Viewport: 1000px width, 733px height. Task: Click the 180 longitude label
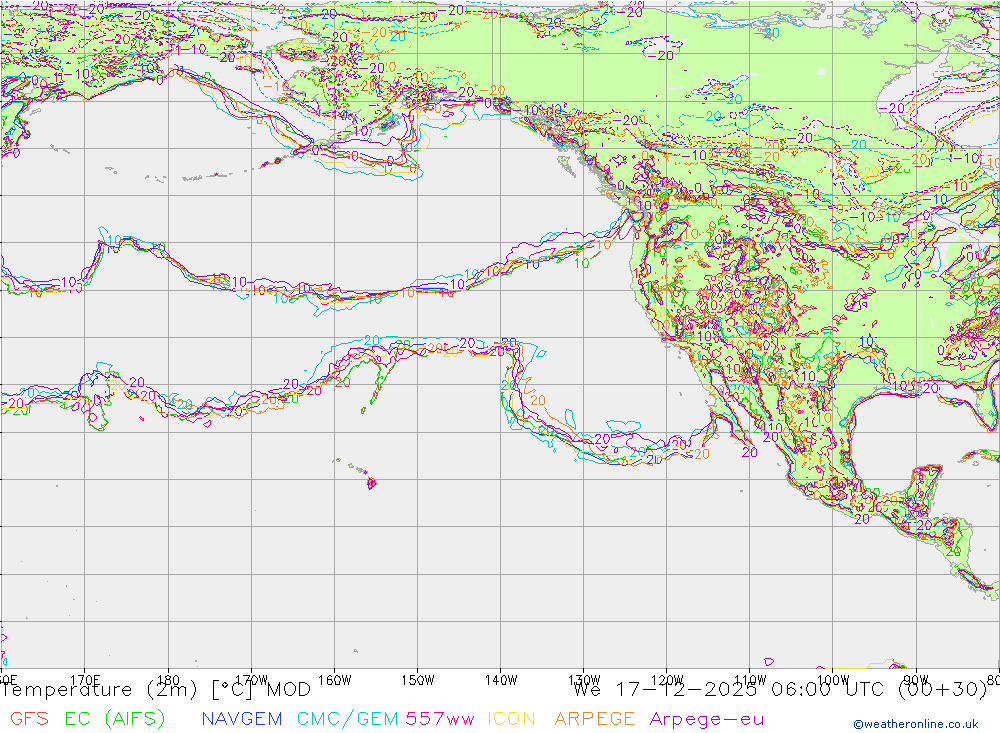coord(168,679)
